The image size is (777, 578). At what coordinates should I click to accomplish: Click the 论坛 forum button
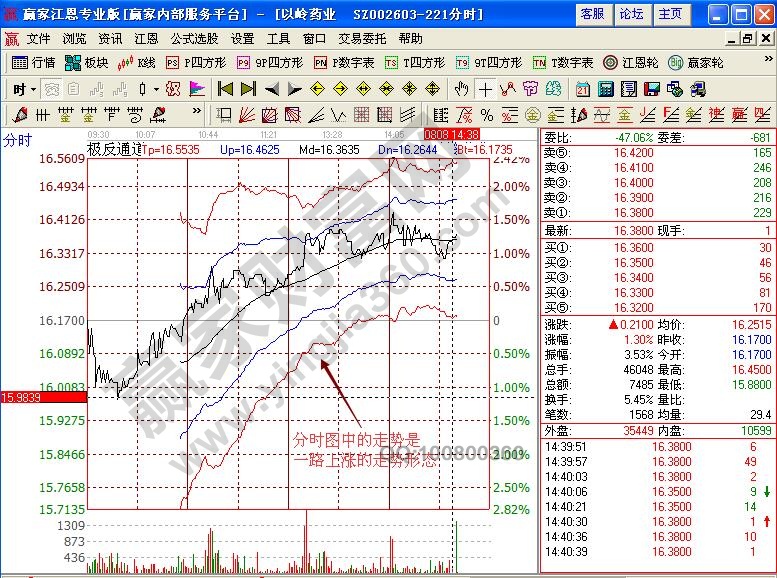pos(631,14)
